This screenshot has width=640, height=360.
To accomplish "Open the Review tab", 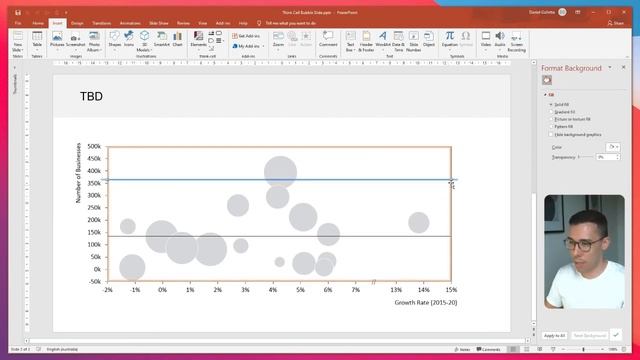I will point(183,23).
